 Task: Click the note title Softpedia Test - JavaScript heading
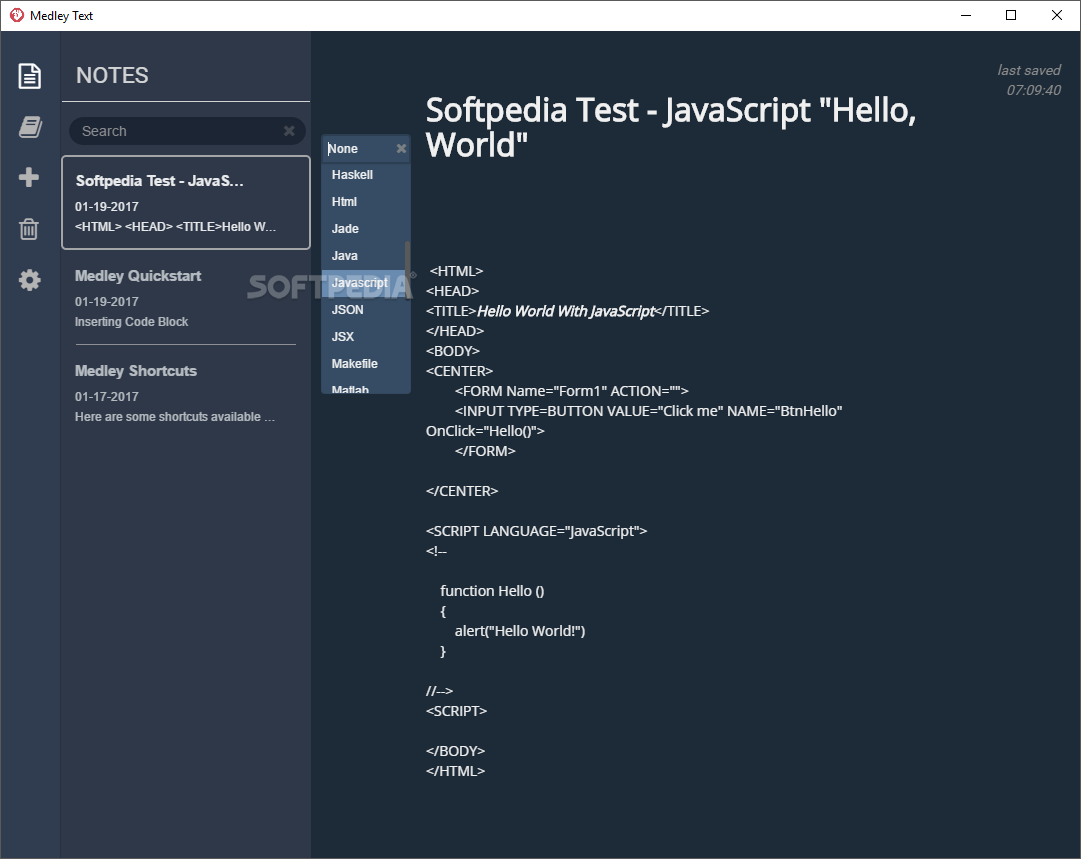coord(670,128)
